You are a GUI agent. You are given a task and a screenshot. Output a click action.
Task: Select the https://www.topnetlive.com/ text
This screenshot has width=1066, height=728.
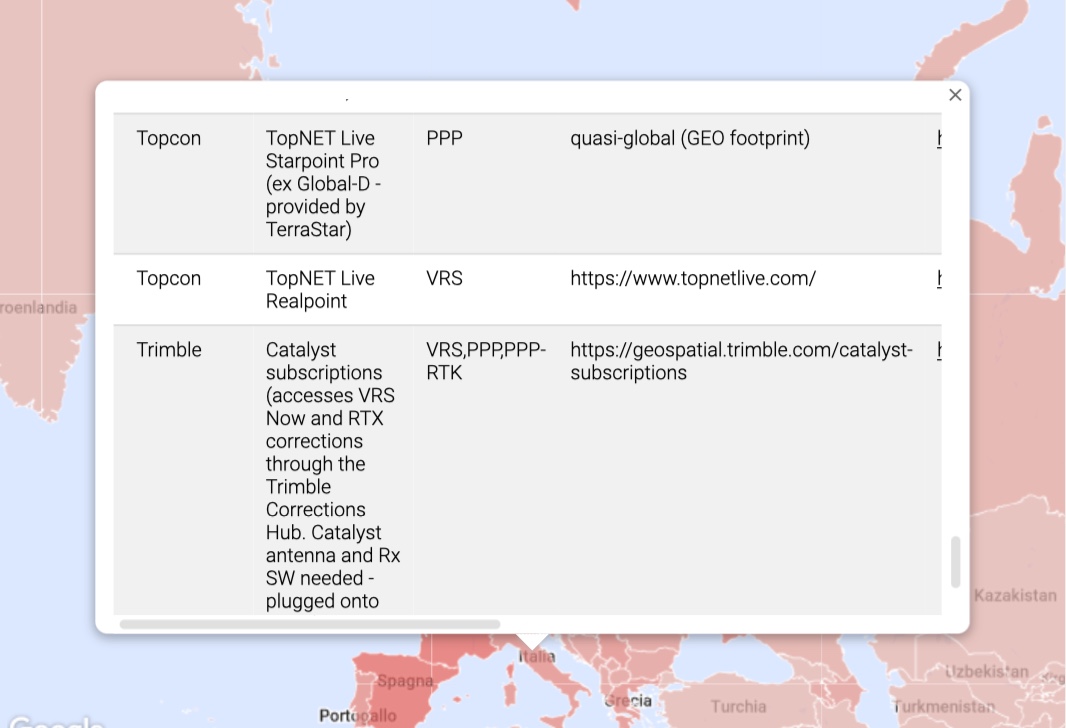(693, 278)
